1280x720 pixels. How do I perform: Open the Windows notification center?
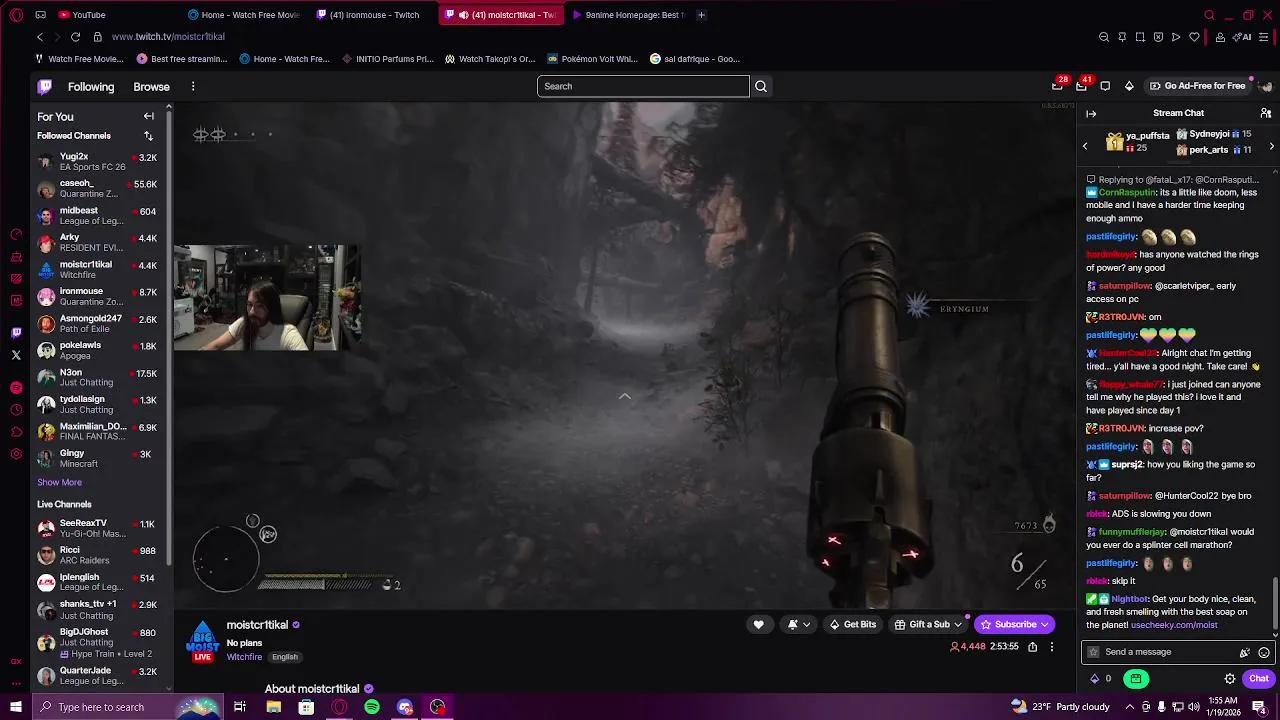[x=1259, y=707]
